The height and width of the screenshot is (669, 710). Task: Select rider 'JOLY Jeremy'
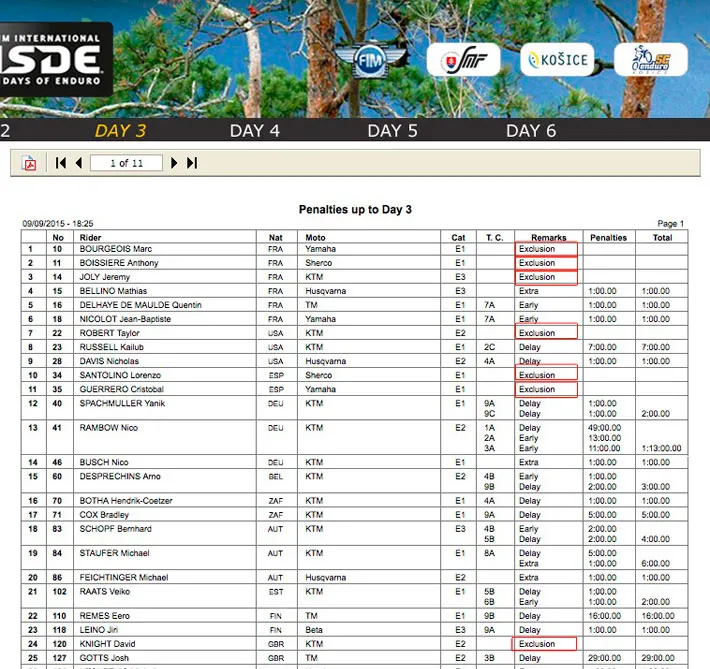[x=105, y=277]
